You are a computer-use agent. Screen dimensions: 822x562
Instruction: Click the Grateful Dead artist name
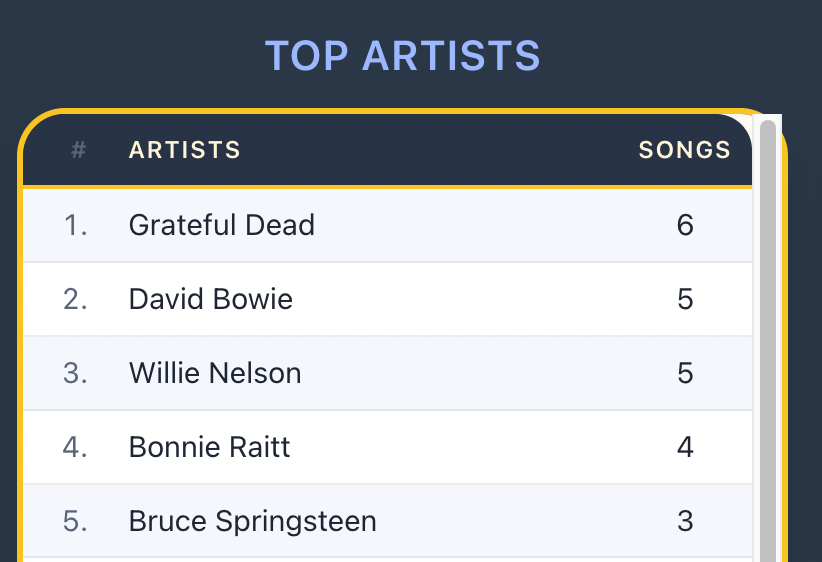pyautogui.click(x=221, y=225)
